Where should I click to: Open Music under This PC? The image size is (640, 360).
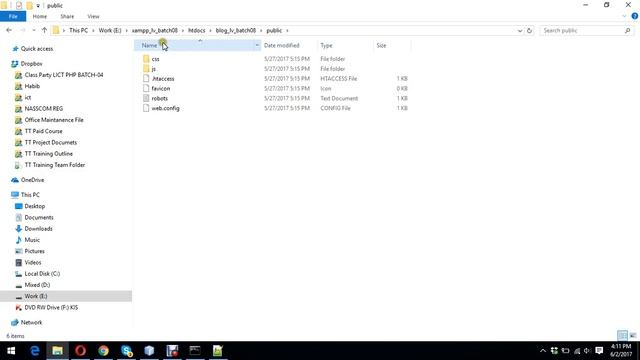(32, 240)
